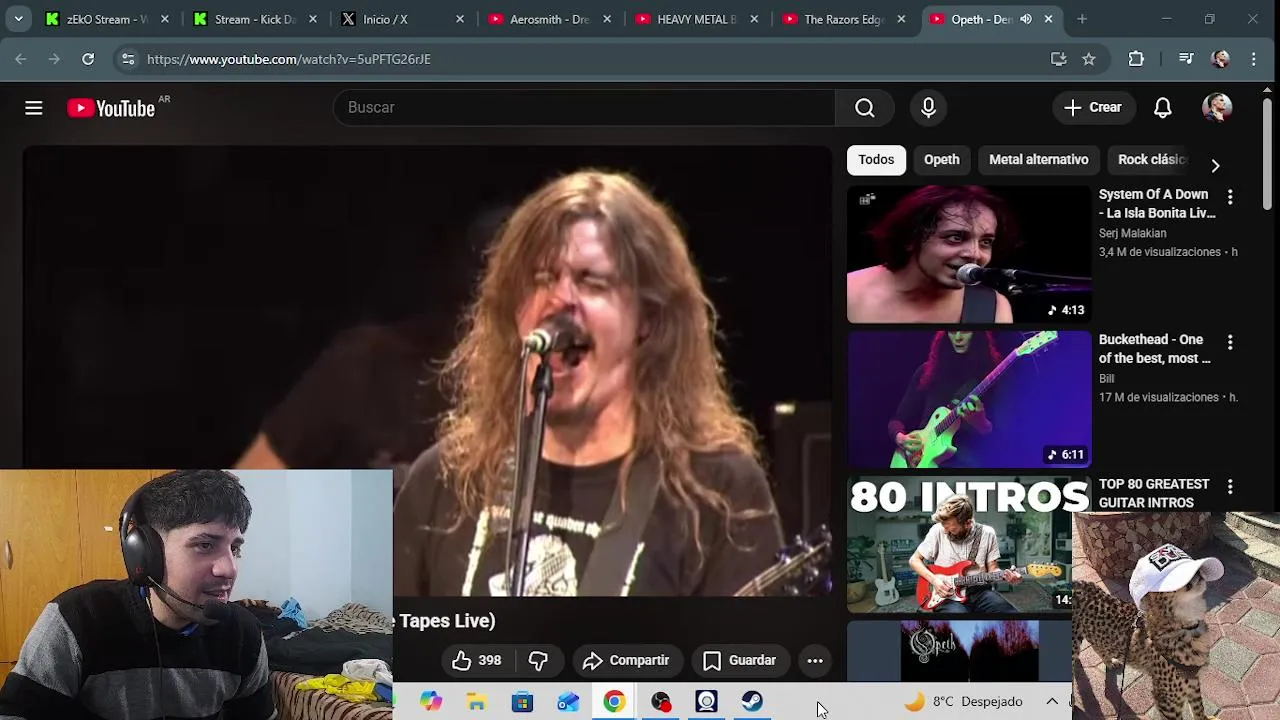
Task: Open TOP 80 GREATEST GUITAR INTROS title
Action: 1154,493
